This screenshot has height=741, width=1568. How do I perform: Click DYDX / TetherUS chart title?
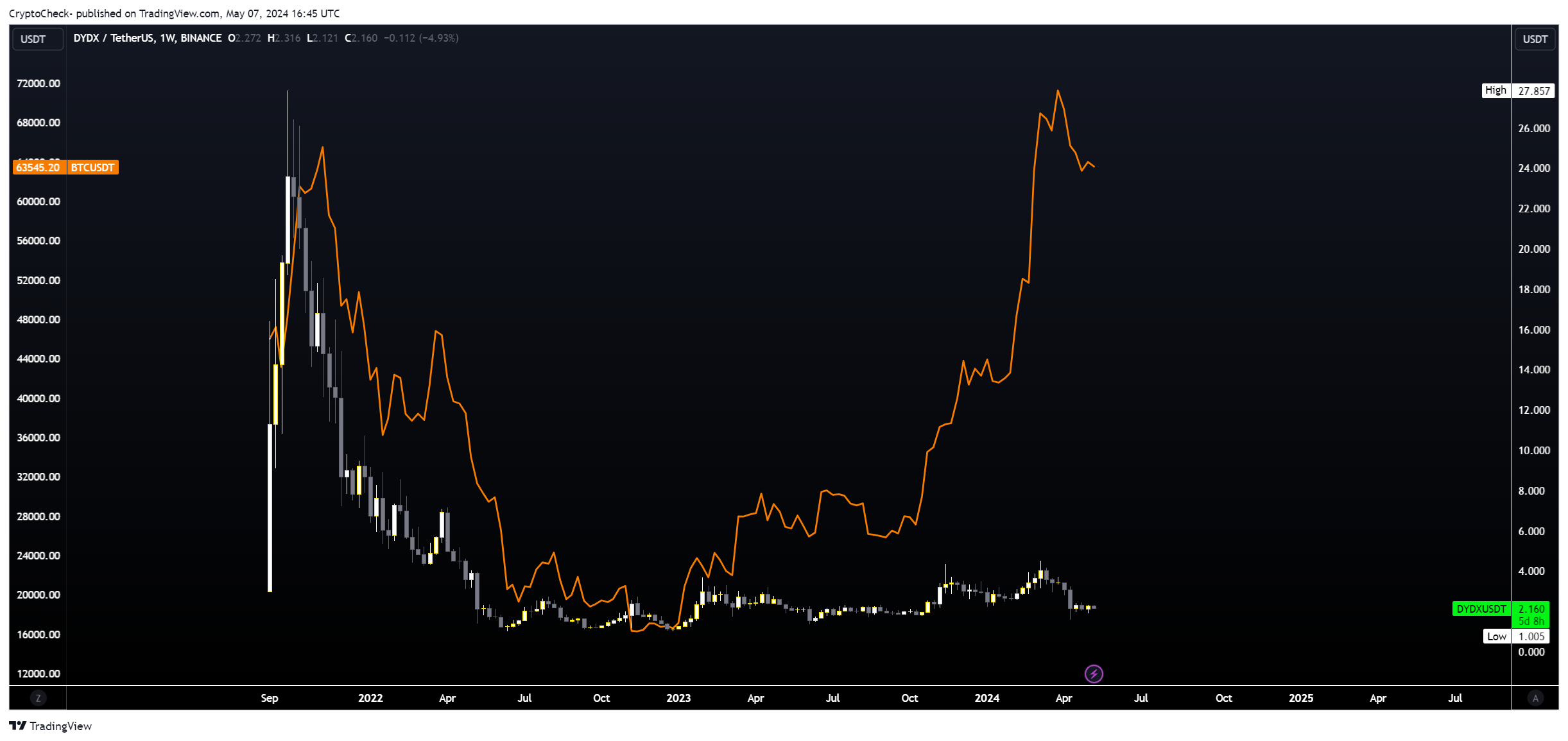coord(148,38)
